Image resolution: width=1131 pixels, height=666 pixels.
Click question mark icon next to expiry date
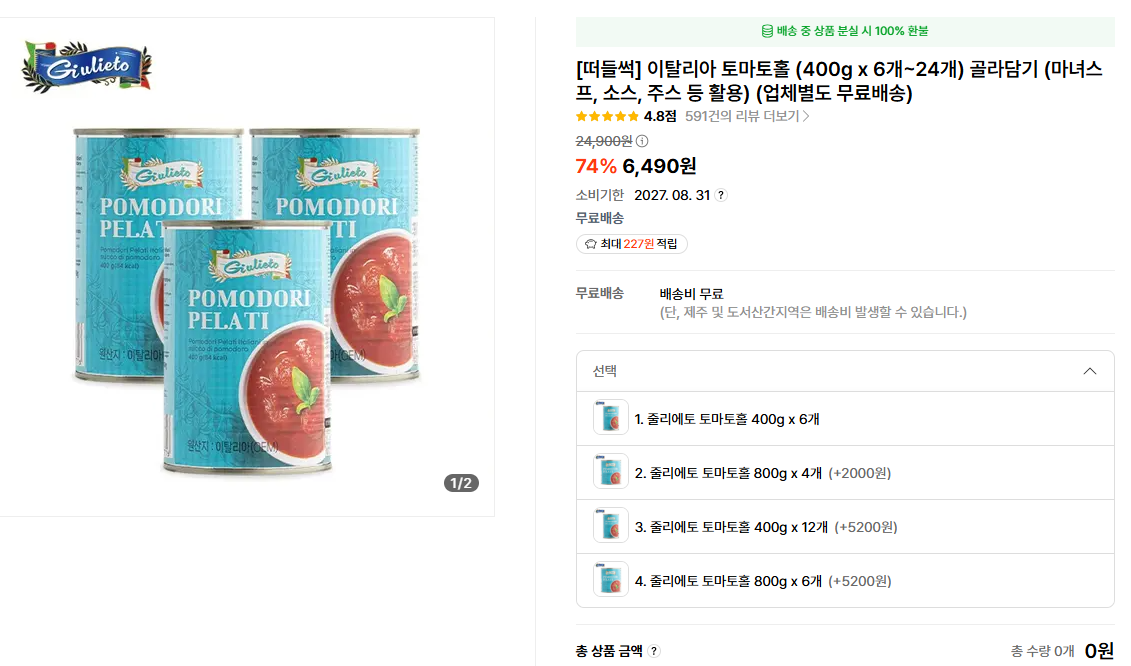point(721,195)
